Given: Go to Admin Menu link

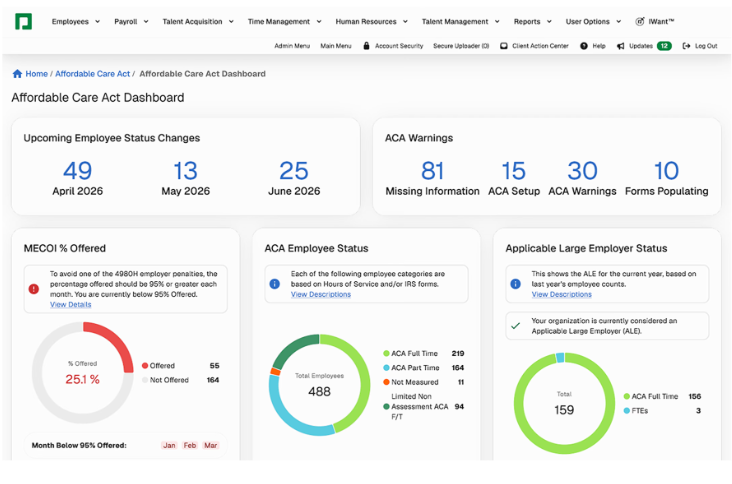Looking at the screenshot, I should pyautogui.click(x=292, y=46).
